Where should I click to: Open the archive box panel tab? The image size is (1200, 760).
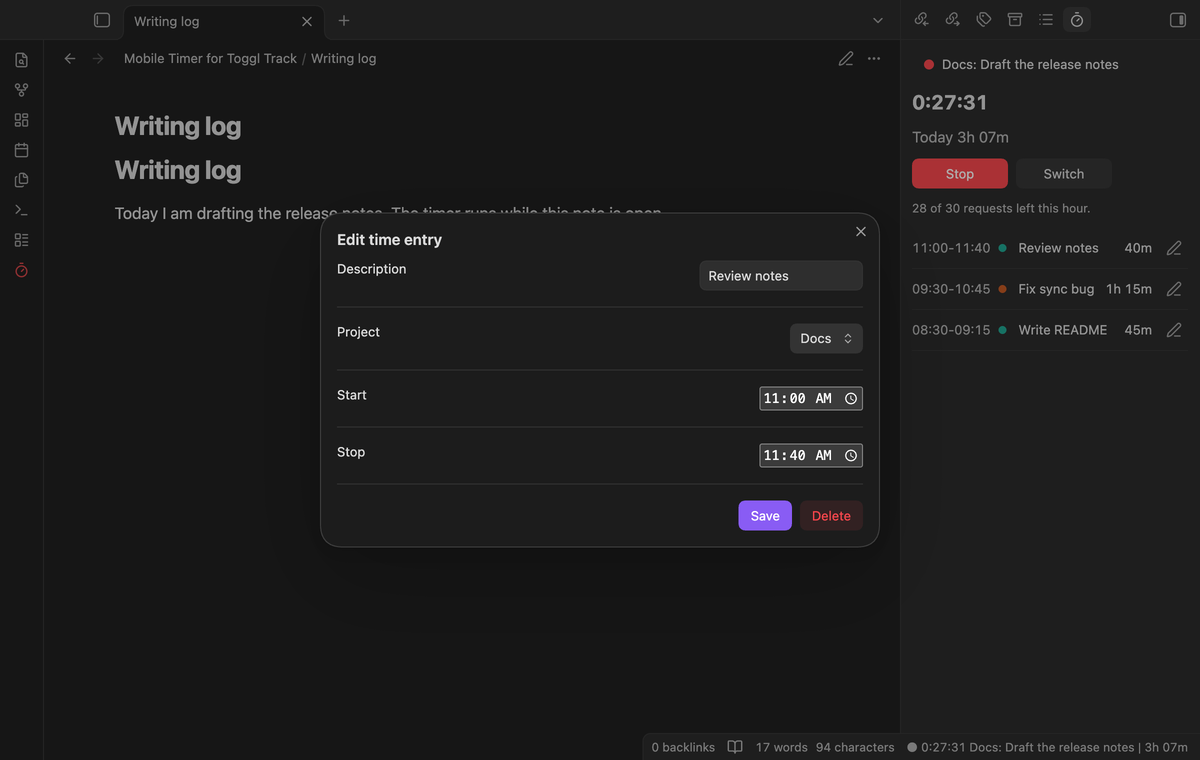[1015, 19]
